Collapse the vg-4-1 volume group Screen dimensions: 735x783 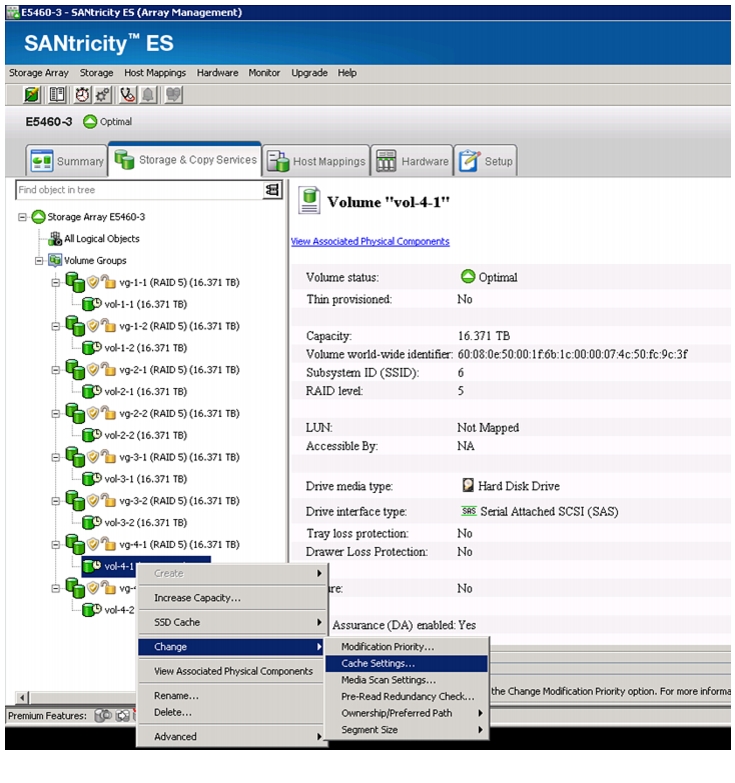click(x=55, y=545)
